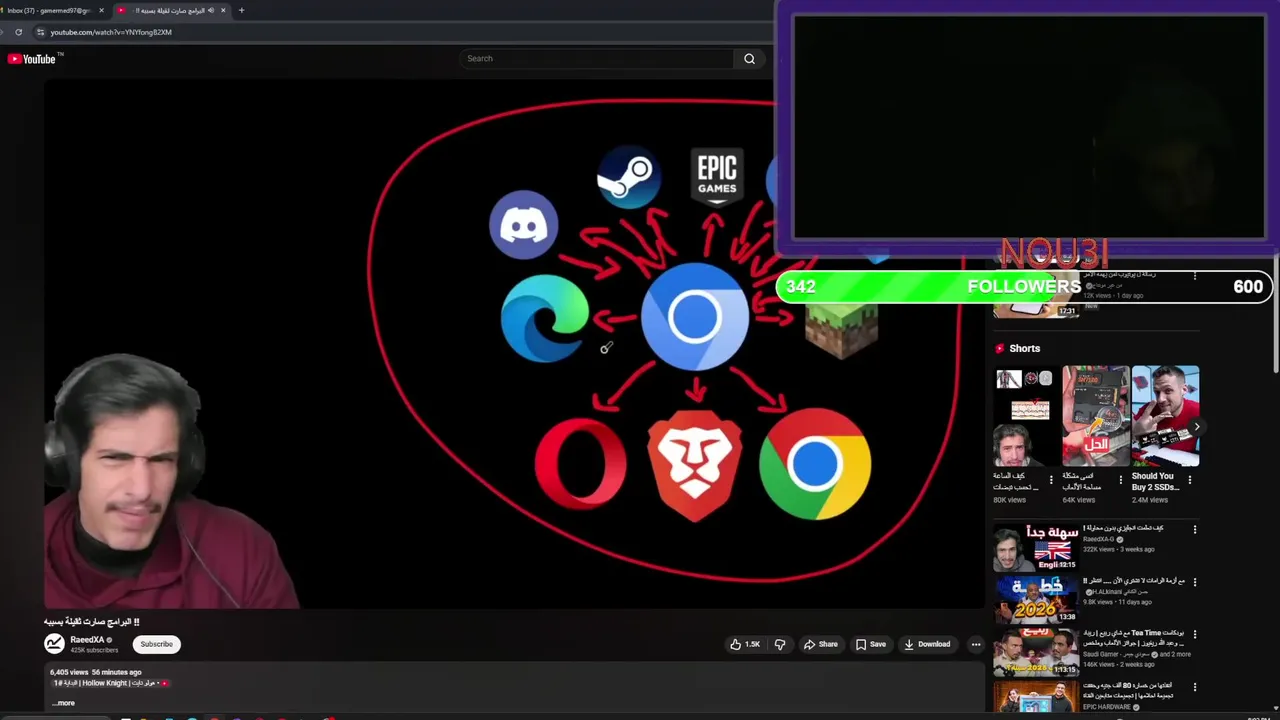Screen dimensions: 1280x720
Task: Click the Shorts section logo
Action: [x=1000, y=349]
